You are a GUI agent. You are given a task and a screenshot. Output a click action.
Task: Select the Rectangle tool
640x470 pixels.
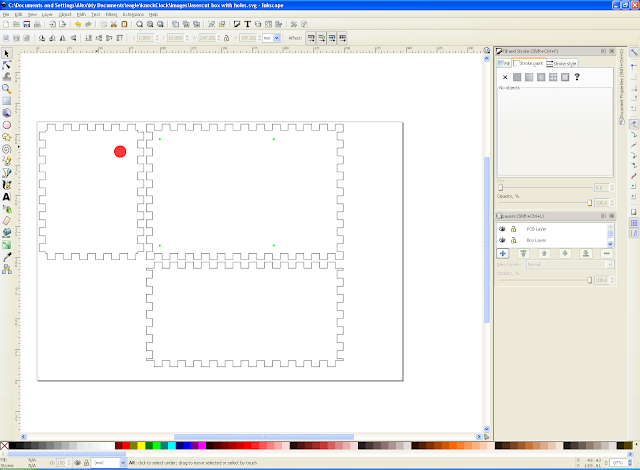[x=7, y=101]
